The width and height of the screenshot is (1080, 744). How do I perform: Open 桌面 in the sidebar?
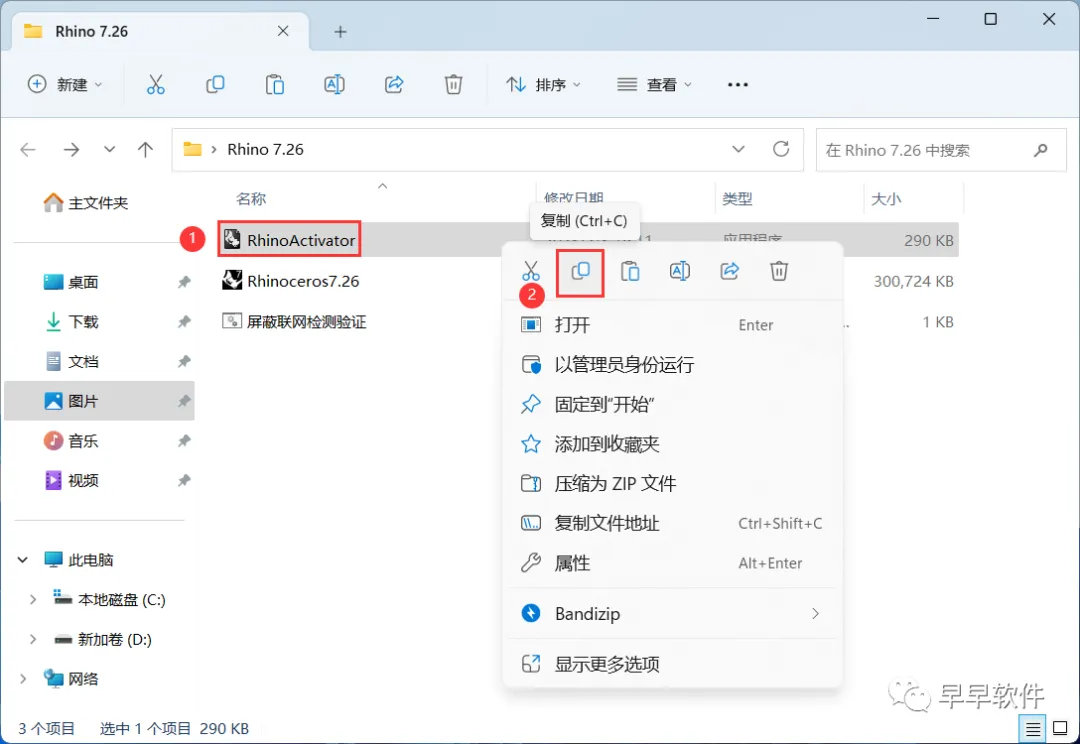pyautogui.click(x=72, y=282)
